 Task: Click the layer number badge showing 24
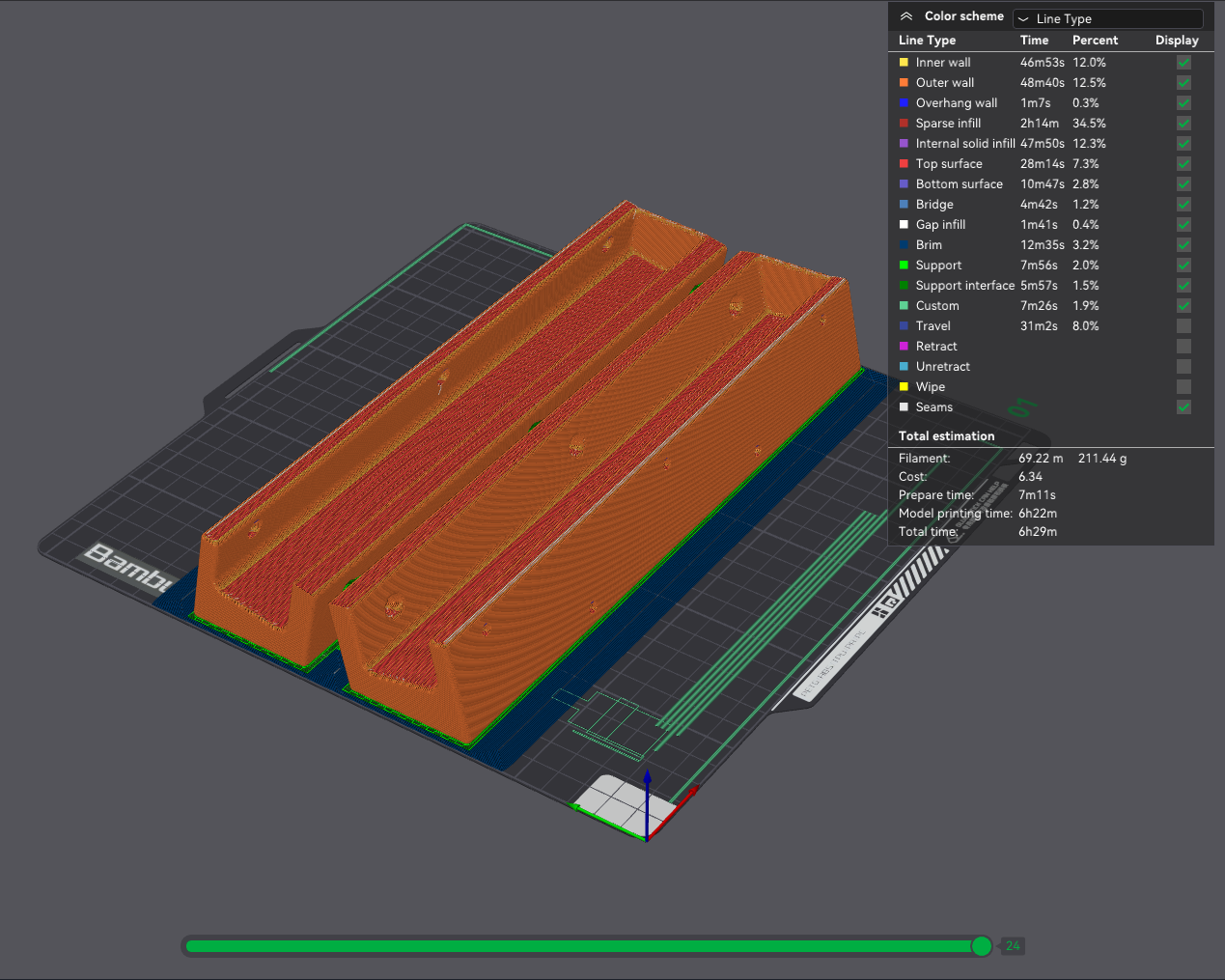click(x=1012, y=946)
